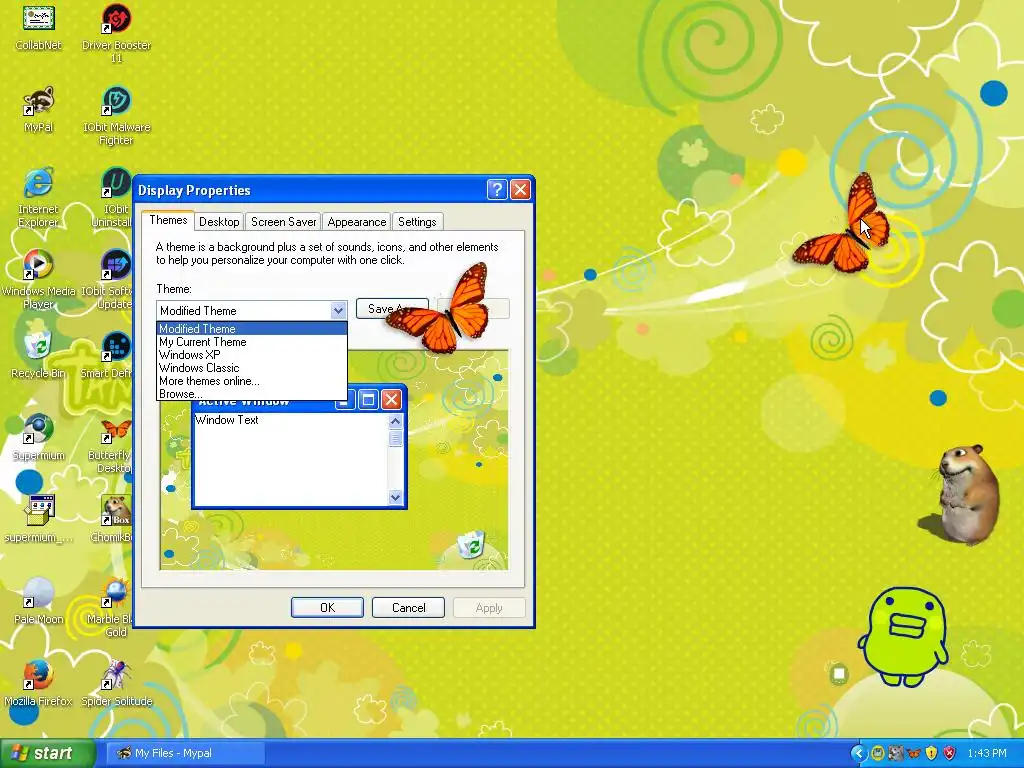
Task: Switch to the Settings tab
Action: 417,222
